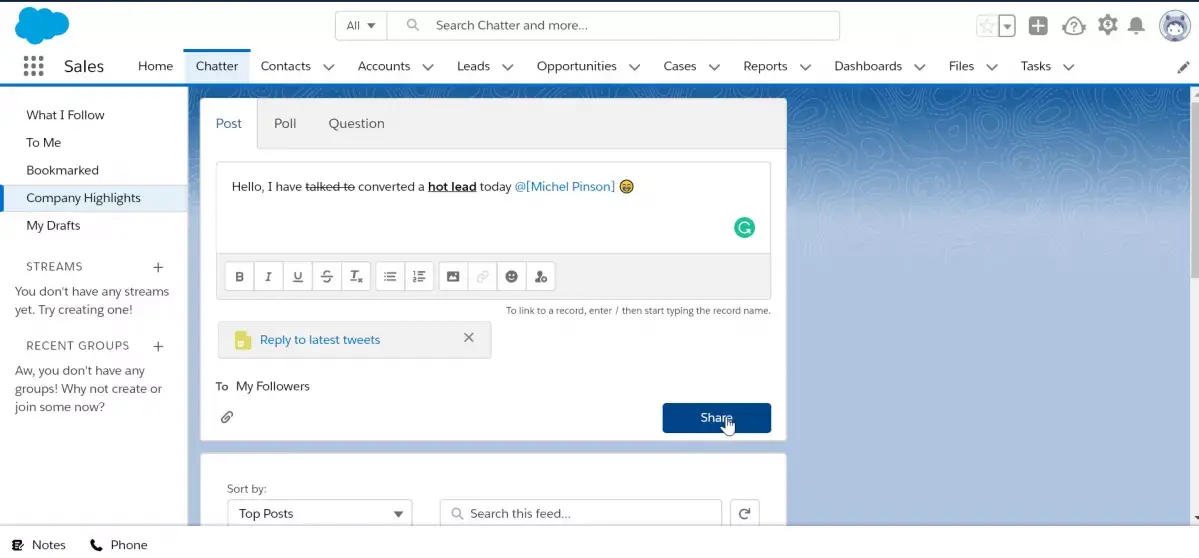1199x558 pixels.
Task: Expand the Opportunities tab chevron
Action: (x=635, y=67)
